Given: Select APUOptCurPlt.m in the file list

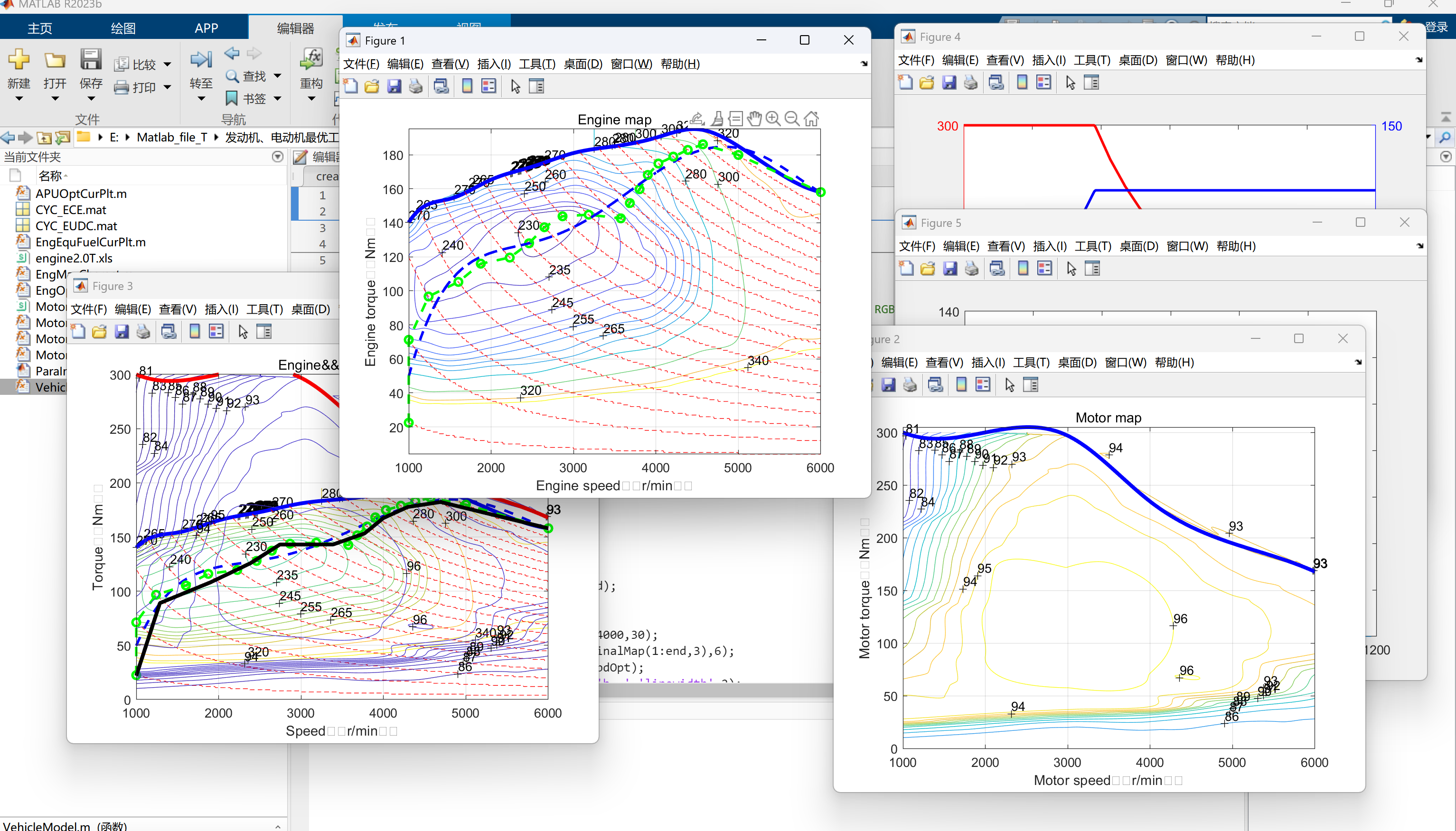Looking at the screenshot, I should click(81, 194).
